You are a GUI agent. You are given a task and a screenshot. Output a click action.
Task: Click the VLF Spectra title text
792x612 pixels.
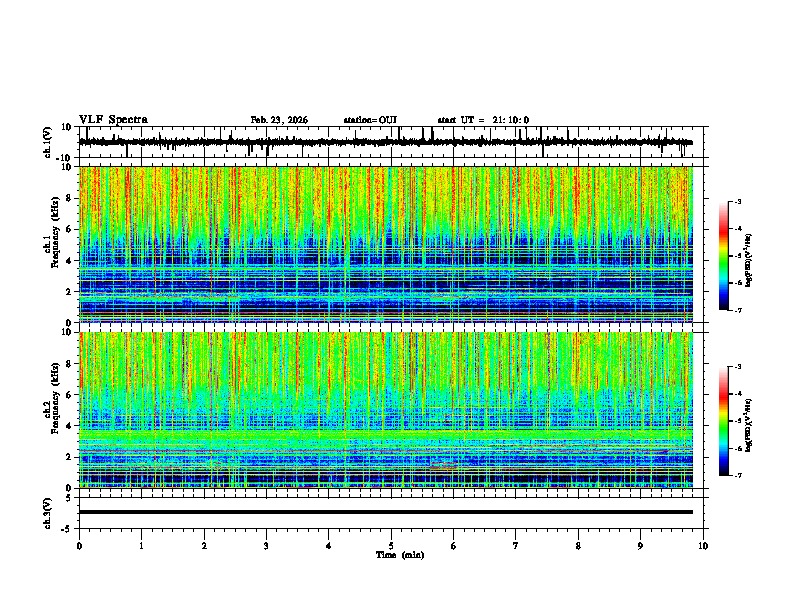113,120
